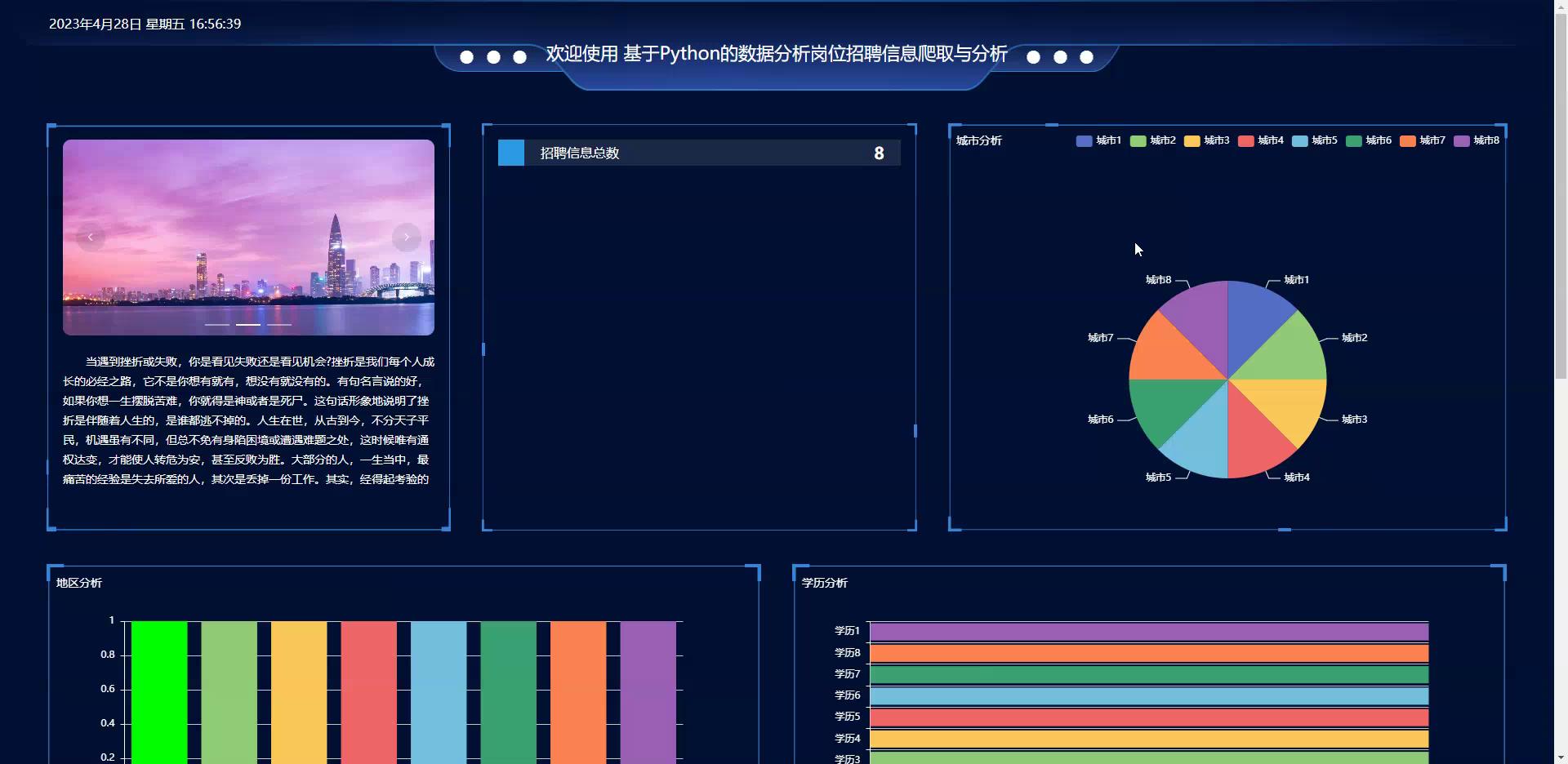The image size is (1568, 764).
Task: Click the 地区分析 chart title
Action: pyautogui.click(x=79, y=583)
